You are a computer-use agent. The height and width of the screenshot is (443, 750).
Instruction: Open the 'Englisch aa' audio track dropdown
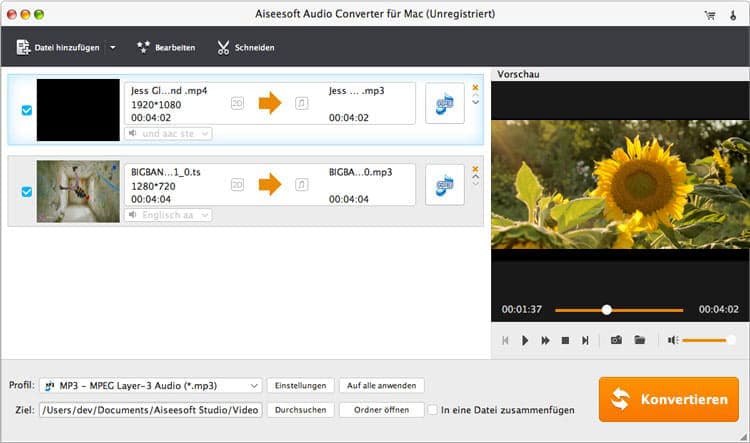pos(168,215)
